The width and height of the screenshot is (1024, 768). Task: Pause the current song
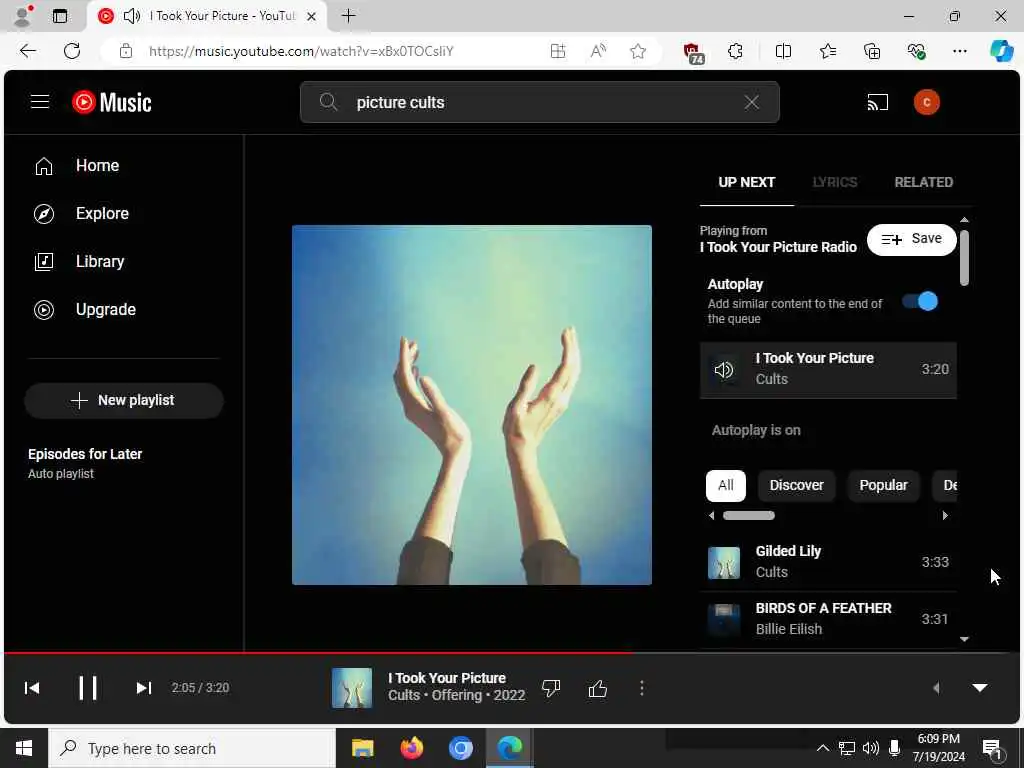point(88,688)
